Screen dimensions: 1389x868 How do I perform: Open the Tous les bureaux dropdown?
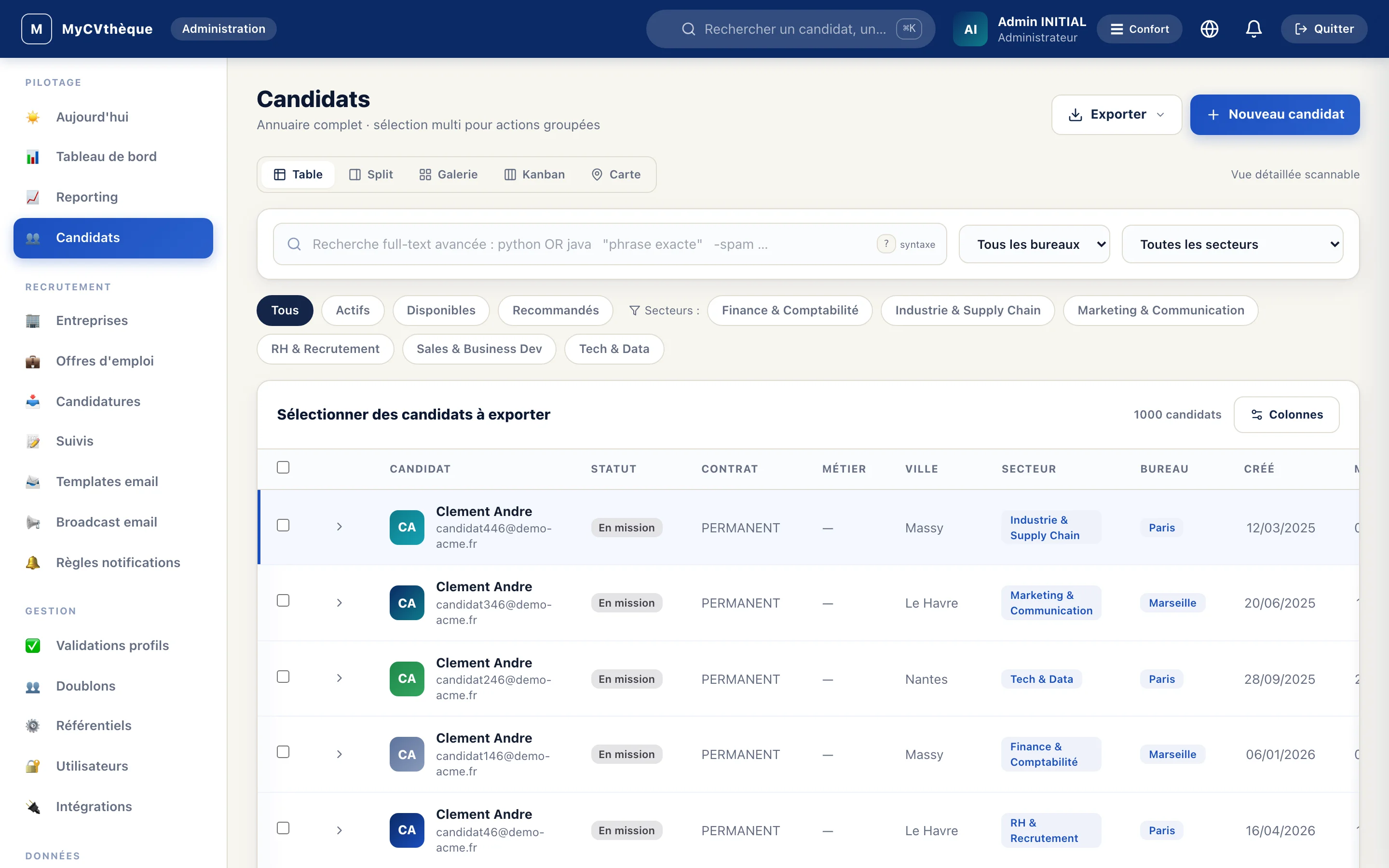coord(1035,244)
